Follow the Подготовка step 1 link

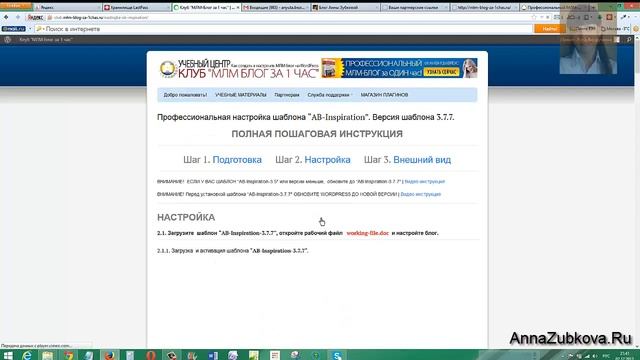[237, 160]
